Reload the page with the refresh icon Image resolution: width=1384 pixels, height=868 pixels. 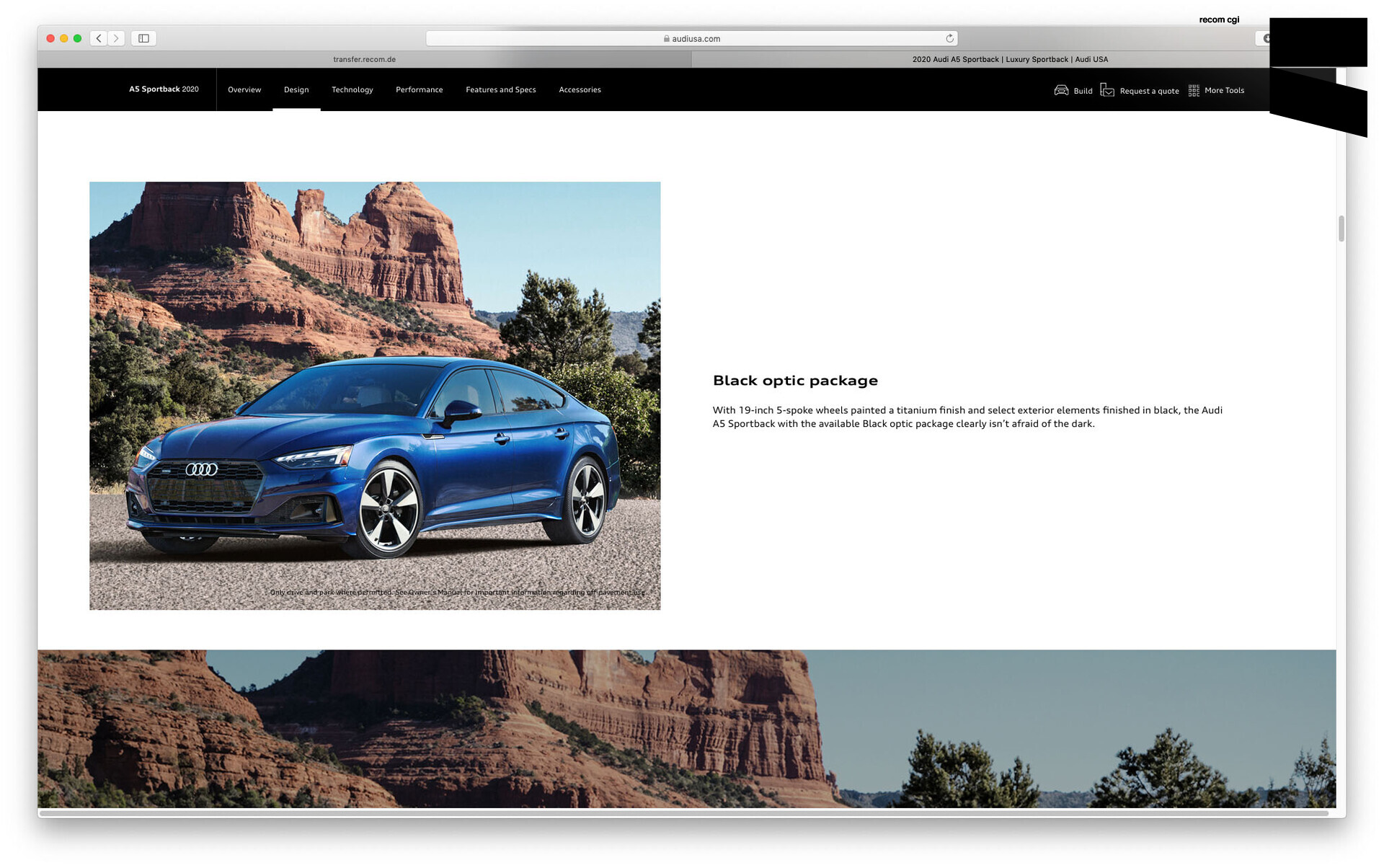(949, 38)
